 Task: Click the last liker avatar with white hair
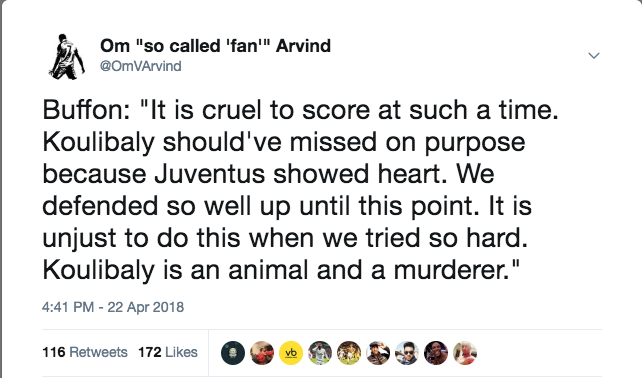[x=465, y=353]
